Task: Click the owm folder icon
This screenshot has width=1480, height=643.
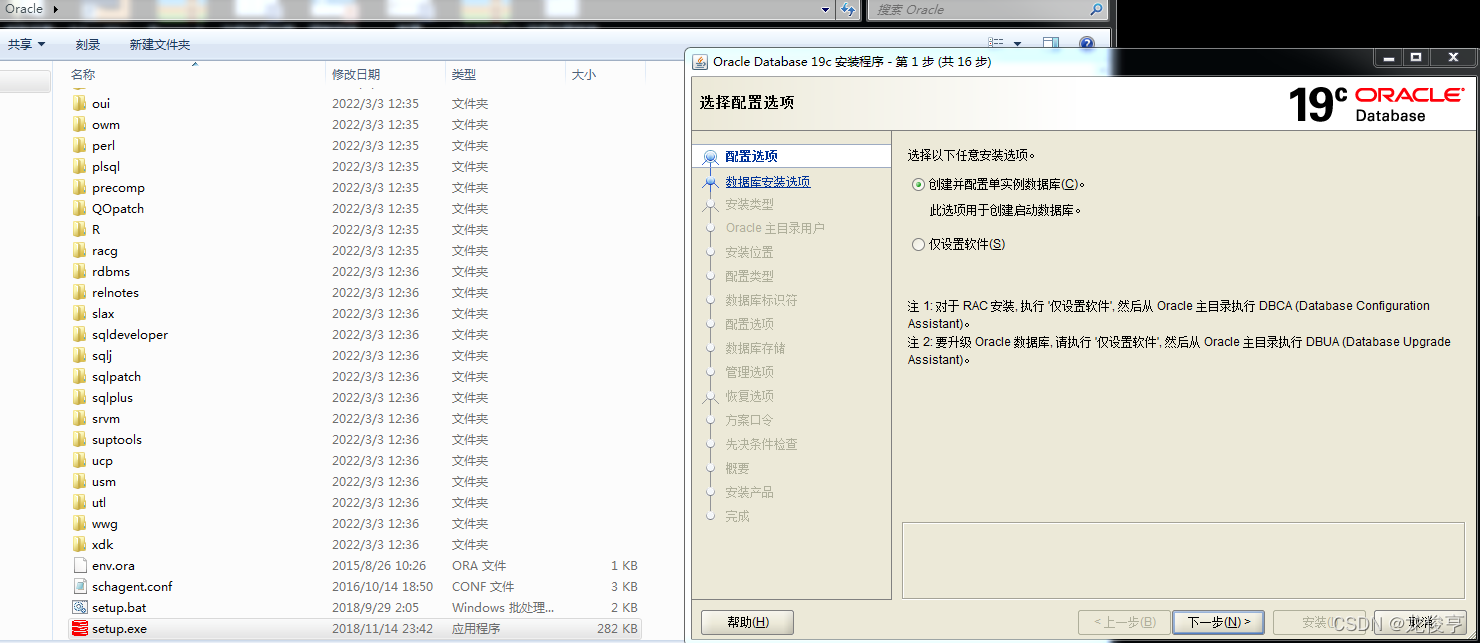Action: click(80, 124)
